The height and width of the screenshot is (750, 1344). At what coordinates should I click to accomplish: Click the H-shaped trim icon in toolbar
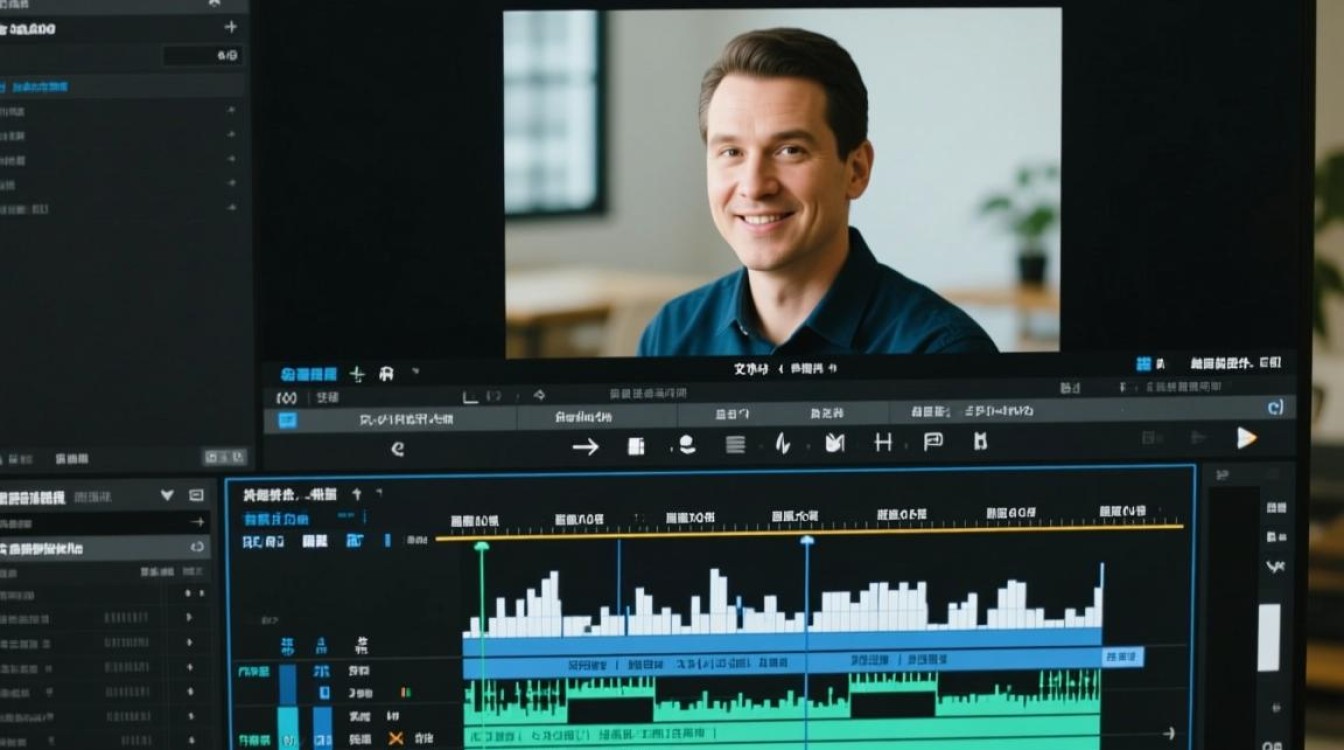point(883,442)
